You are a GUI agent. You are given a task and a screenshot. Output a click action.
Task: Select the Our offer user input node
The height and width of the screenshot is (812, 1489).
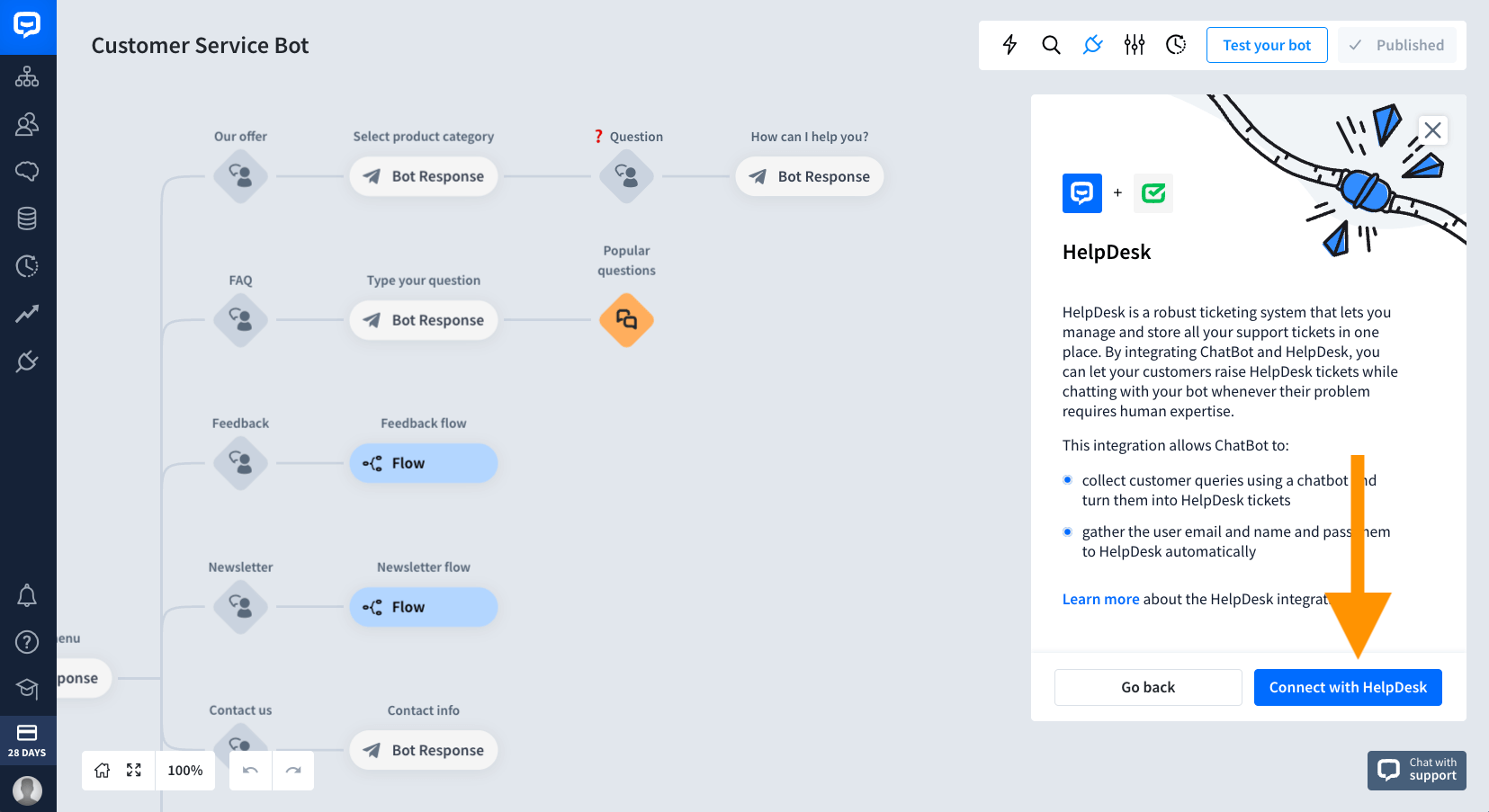click(240, 176)
